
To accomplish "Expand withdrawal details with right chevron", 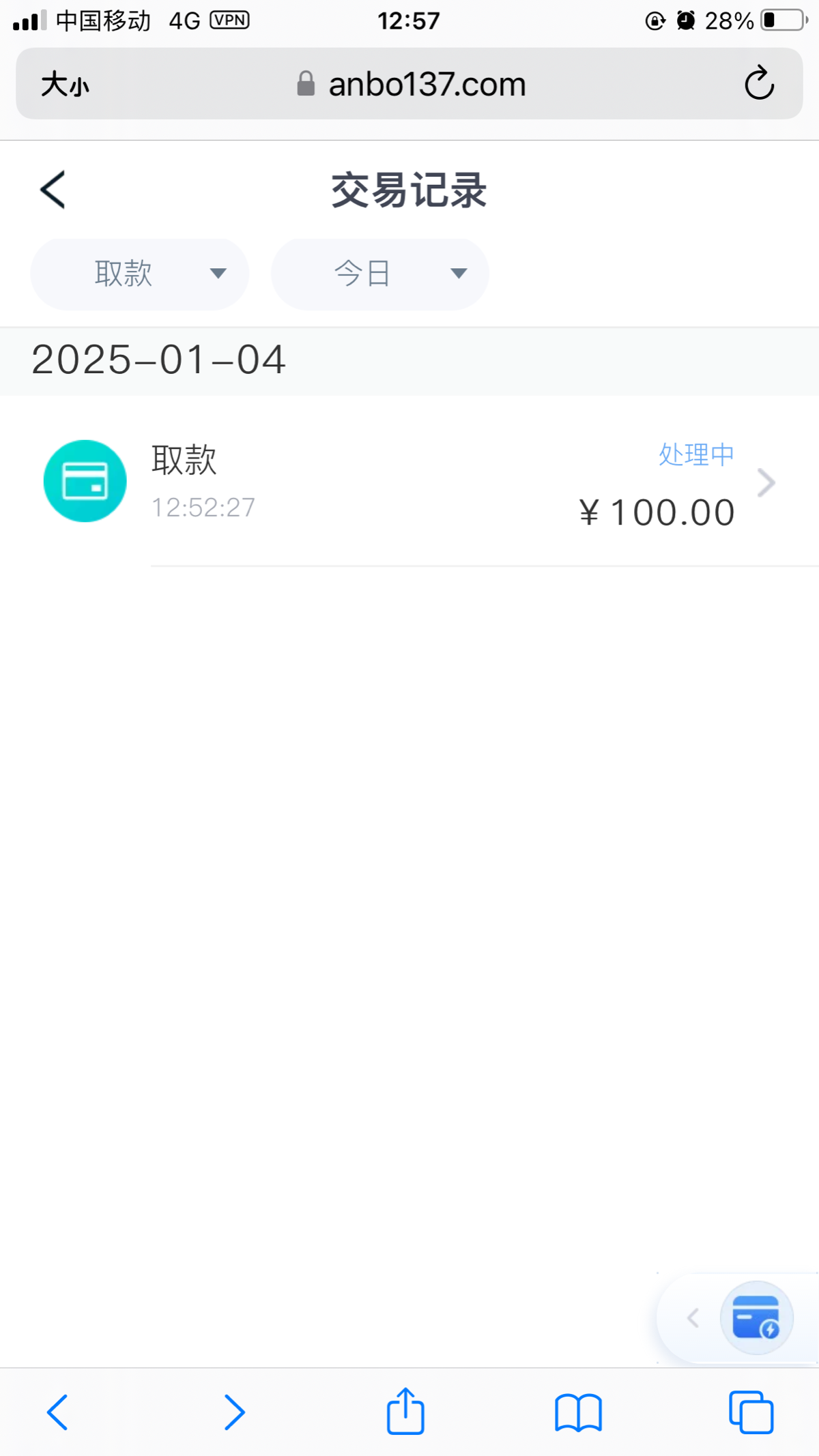I will 766,483.
